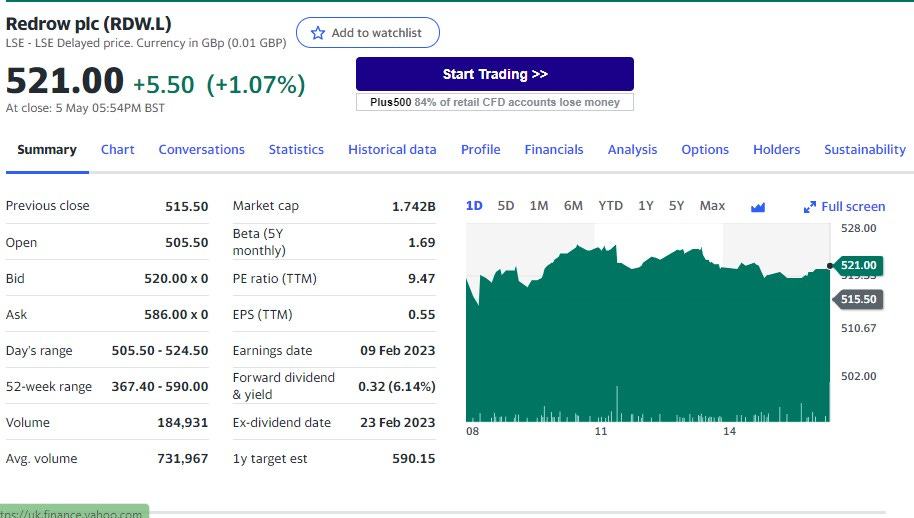View the Profile tab

481,150
